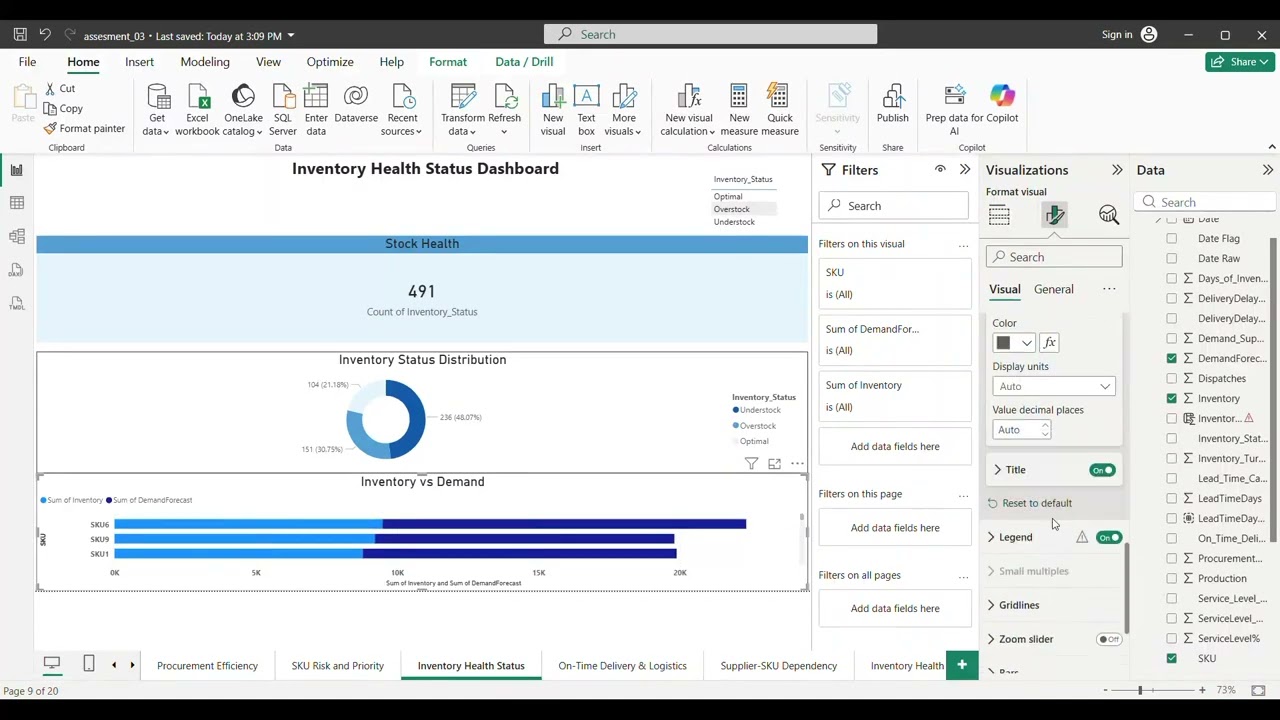1280x720 pixels.
Task: Click Reset to default
Action: point(1030,504)
